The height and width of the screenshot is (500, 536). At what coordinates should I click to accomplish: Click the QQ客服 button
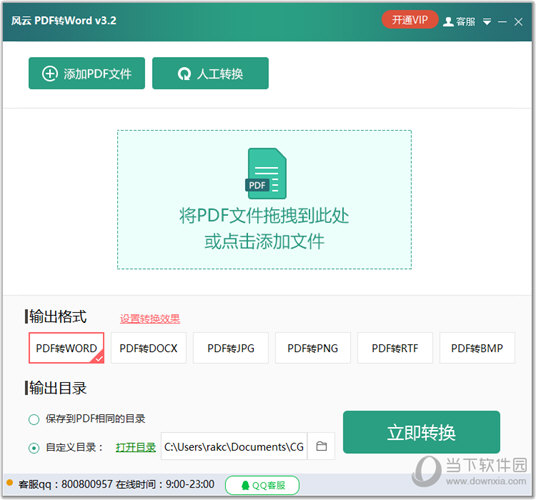[263, 485]
